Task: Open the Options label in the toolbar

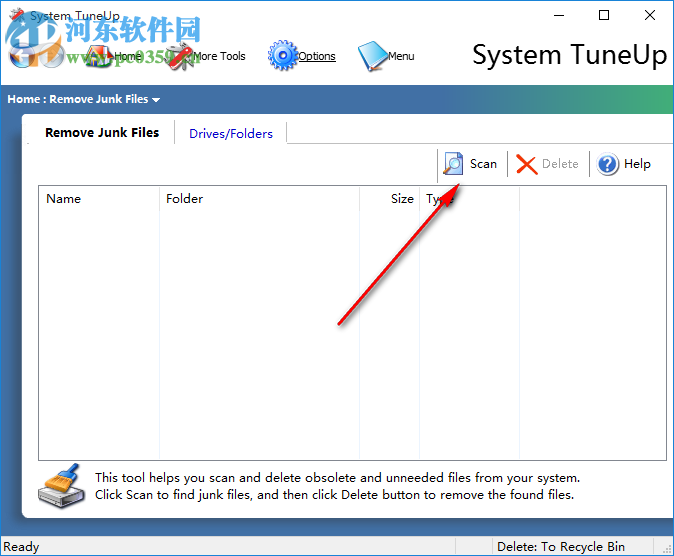Action: click(x=317, y=56)
